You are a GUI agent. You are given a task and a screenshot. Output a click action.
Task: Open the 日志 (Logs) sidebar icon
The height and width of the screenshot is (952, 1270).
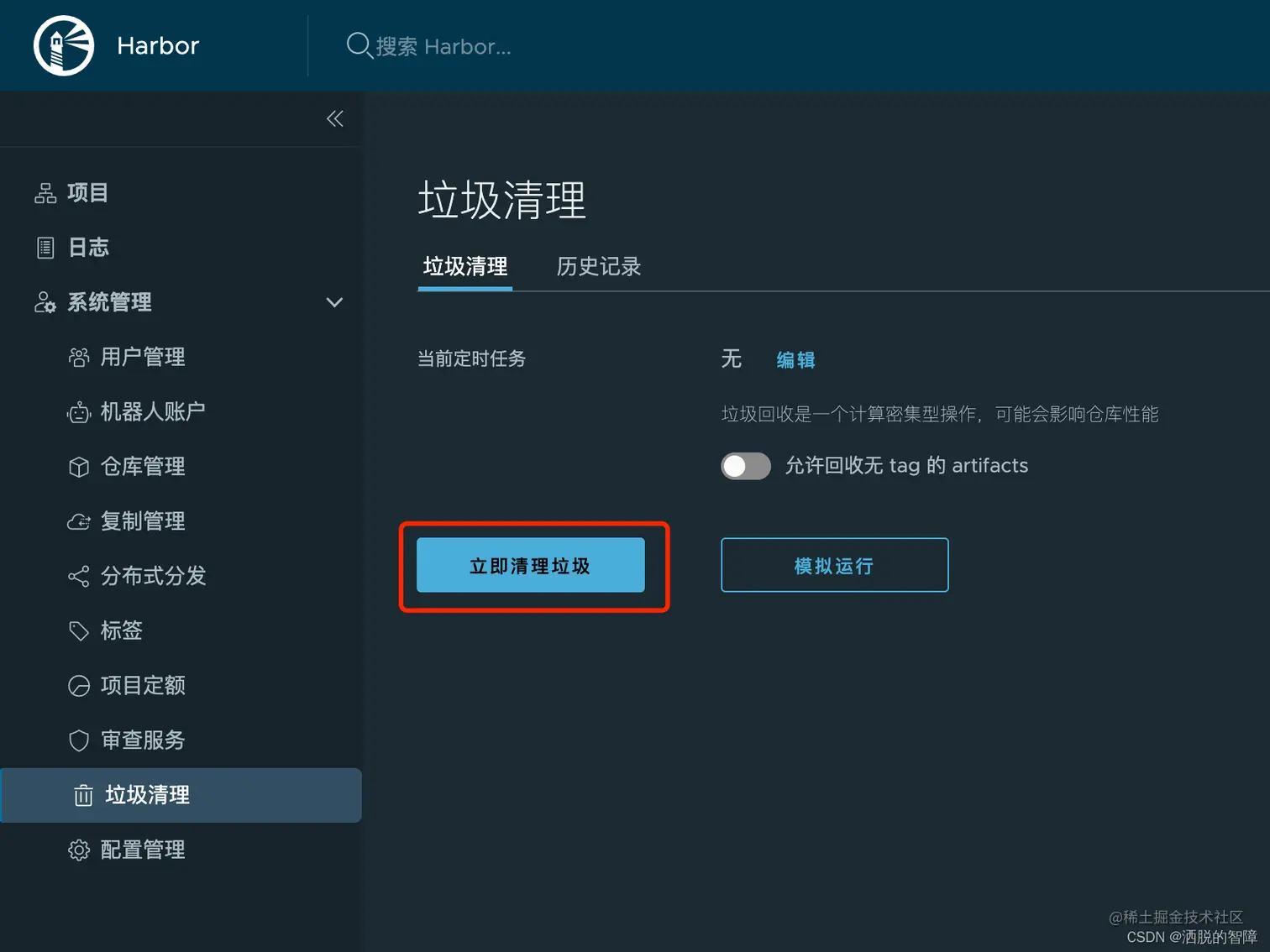coord(45,247)
